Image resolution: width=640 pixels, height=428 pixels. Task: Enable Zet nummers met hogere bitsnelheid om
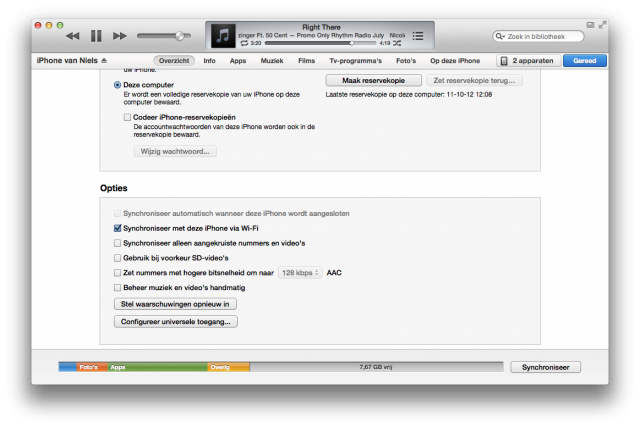pyautogui.click(x=118, y=273)
